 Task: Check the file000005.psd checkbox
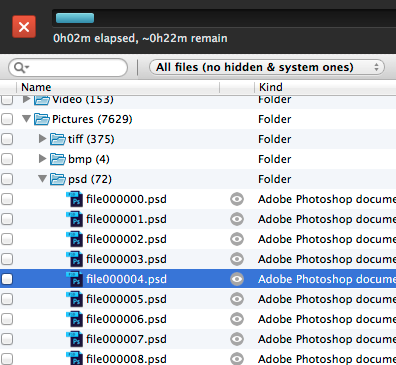pyautogui.click(x=7, y=299)
